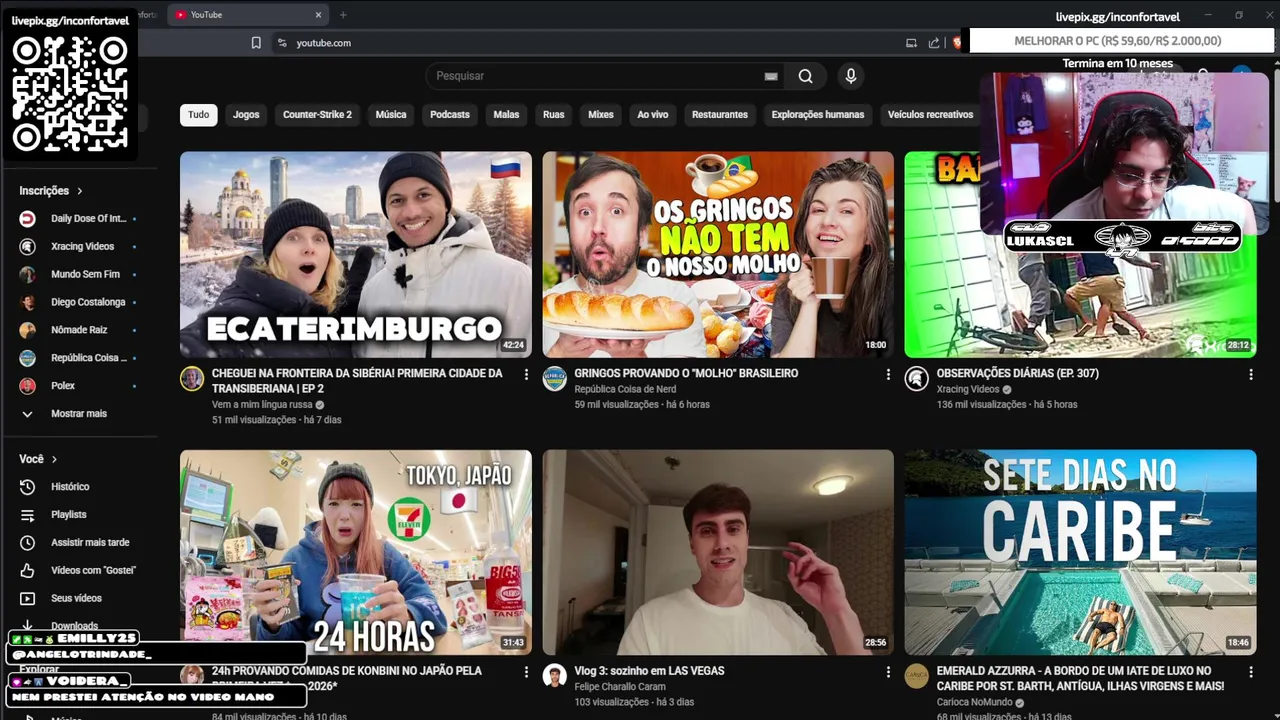Screen dimensions: 1280x720
Task: Open Observações Diárias (Ep. 307) title
Action: [1017, 373]
